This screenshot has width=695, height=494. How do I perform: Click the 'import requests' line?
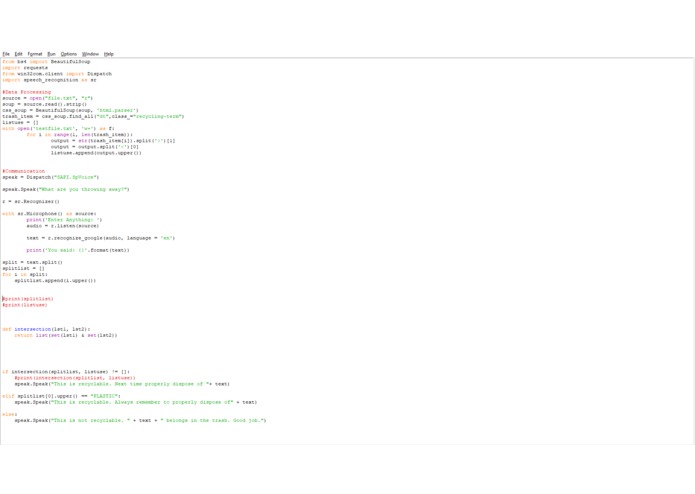tap(25, 68)
